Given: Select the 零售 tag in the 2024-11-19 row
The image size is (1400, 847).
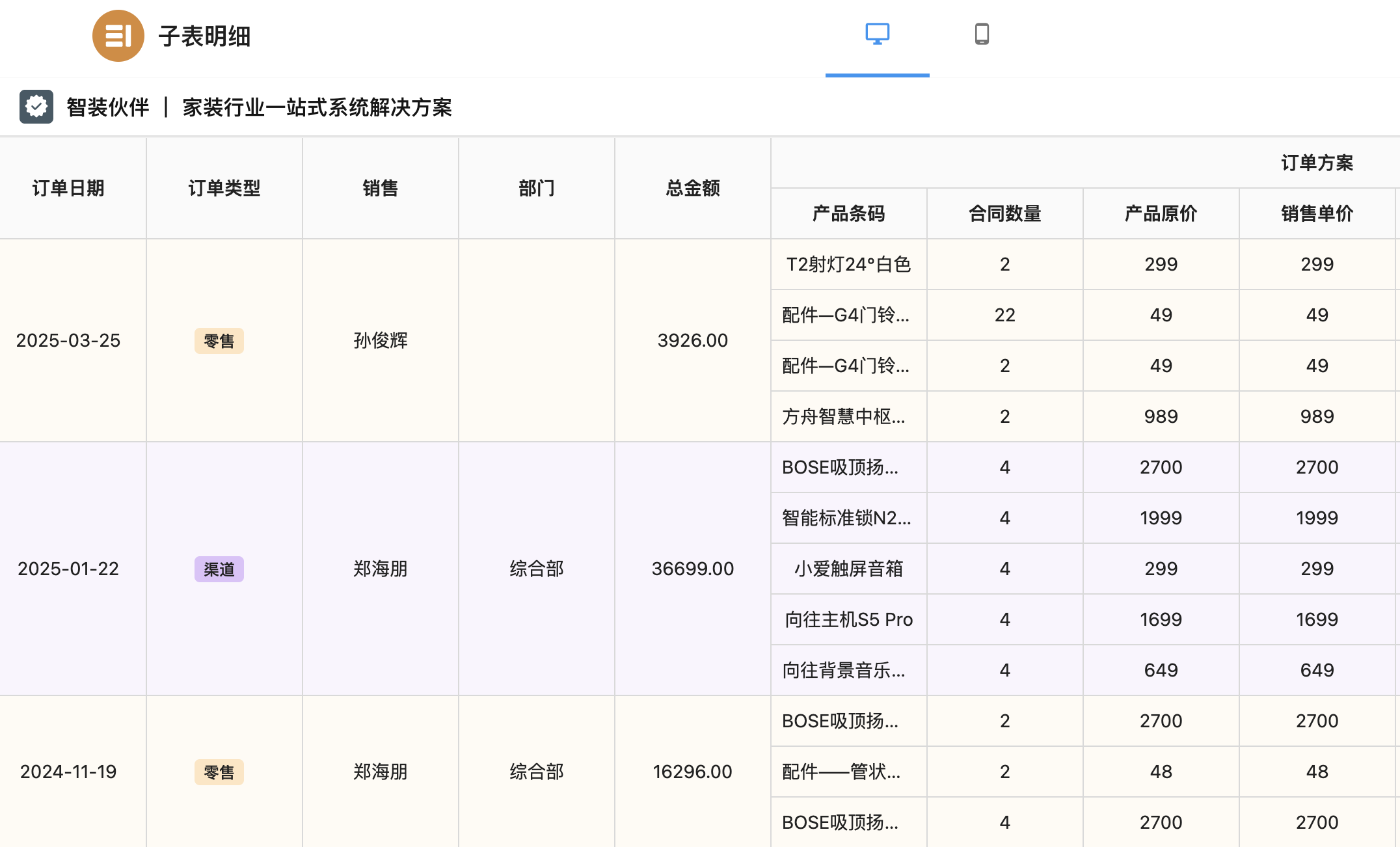Looking at the screenshot, I should pos(219,773).
